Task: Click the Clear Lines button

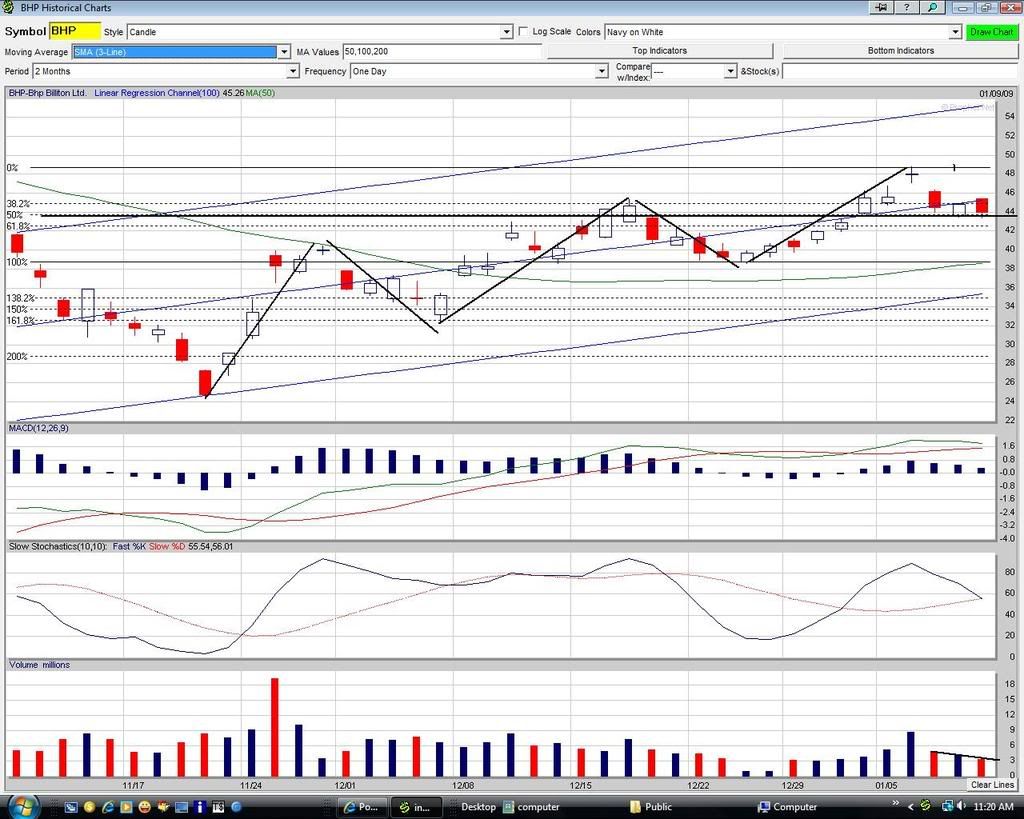Action: coord(992,785)
